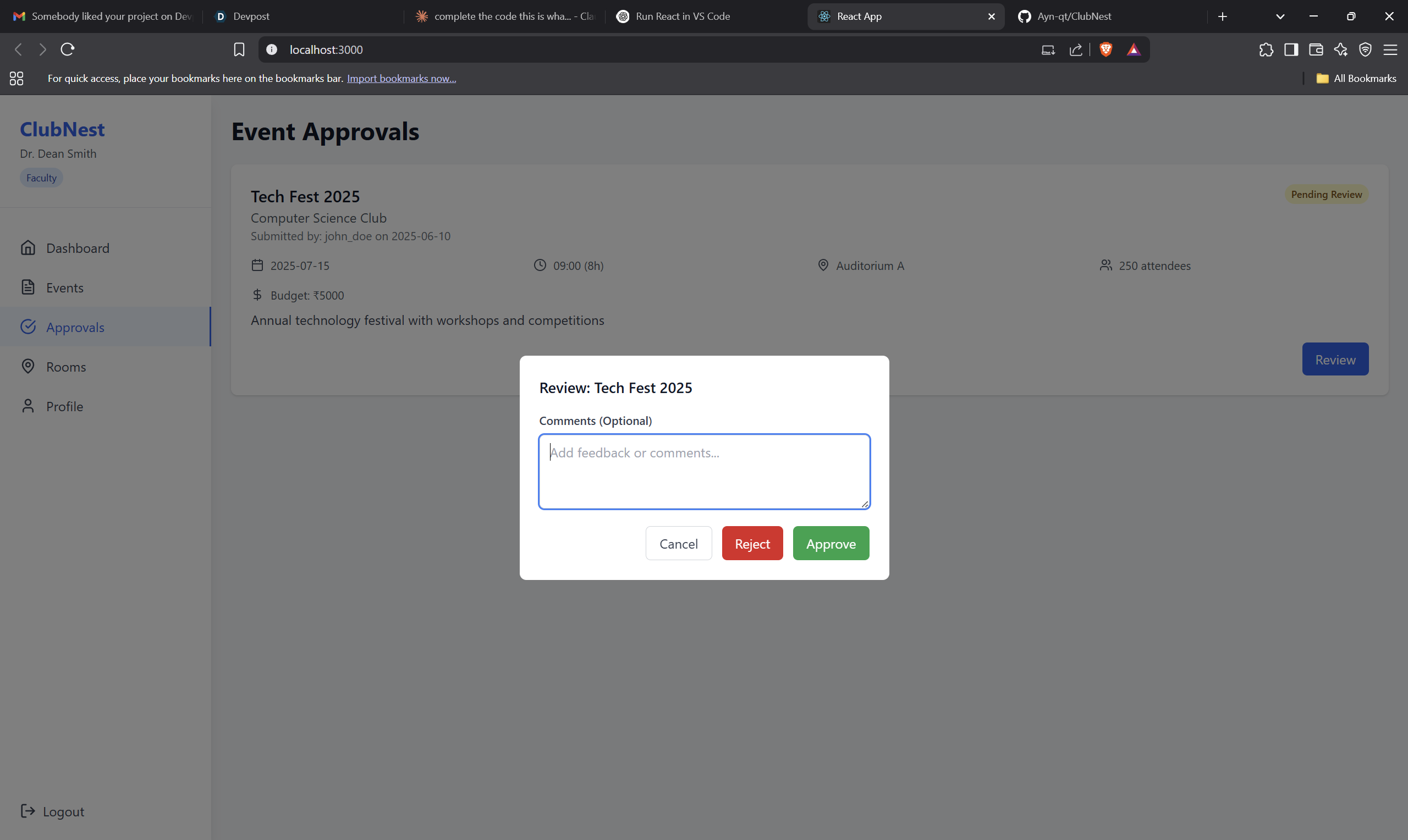1408x840 pixels.
Task: Click the Logout icon at bottom left
Action: pyautogui.click(x=27, y=810)
